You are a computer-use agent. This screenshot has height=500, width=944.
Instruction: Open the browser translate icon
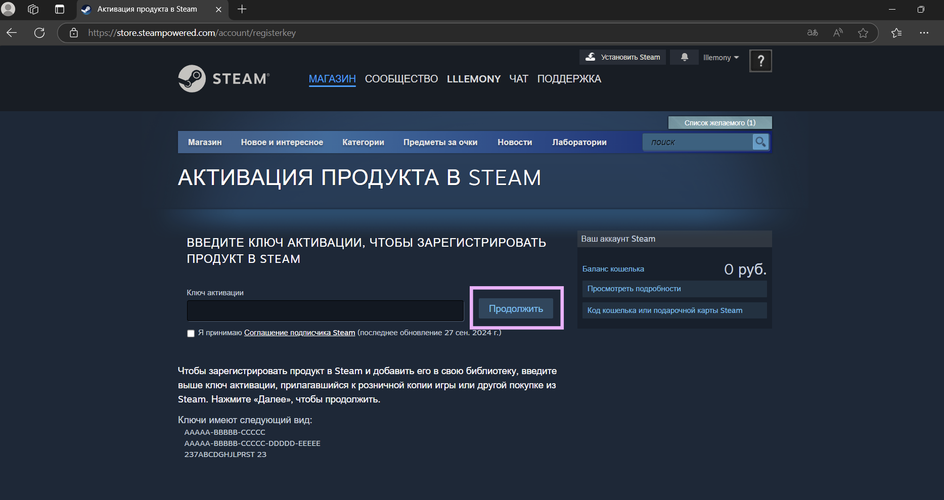tap(812, 33)
